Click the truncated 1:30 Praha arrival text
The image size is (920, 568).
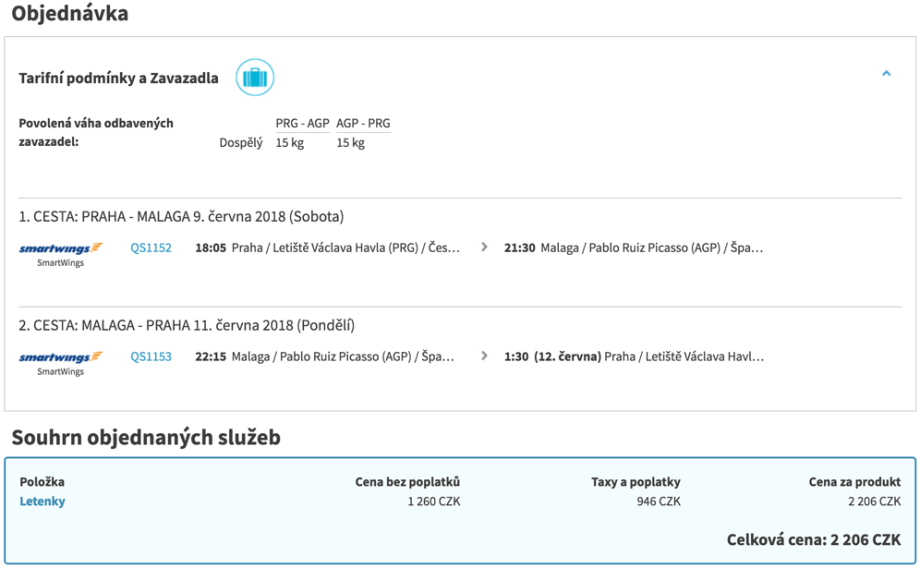pos(634,356)
